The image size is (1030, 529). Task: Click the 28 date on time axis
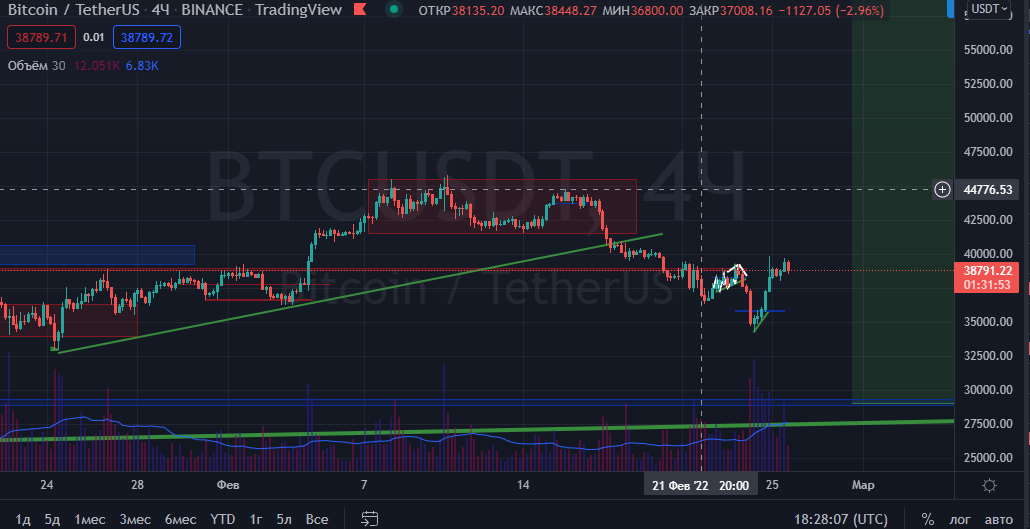click(137, 486)
